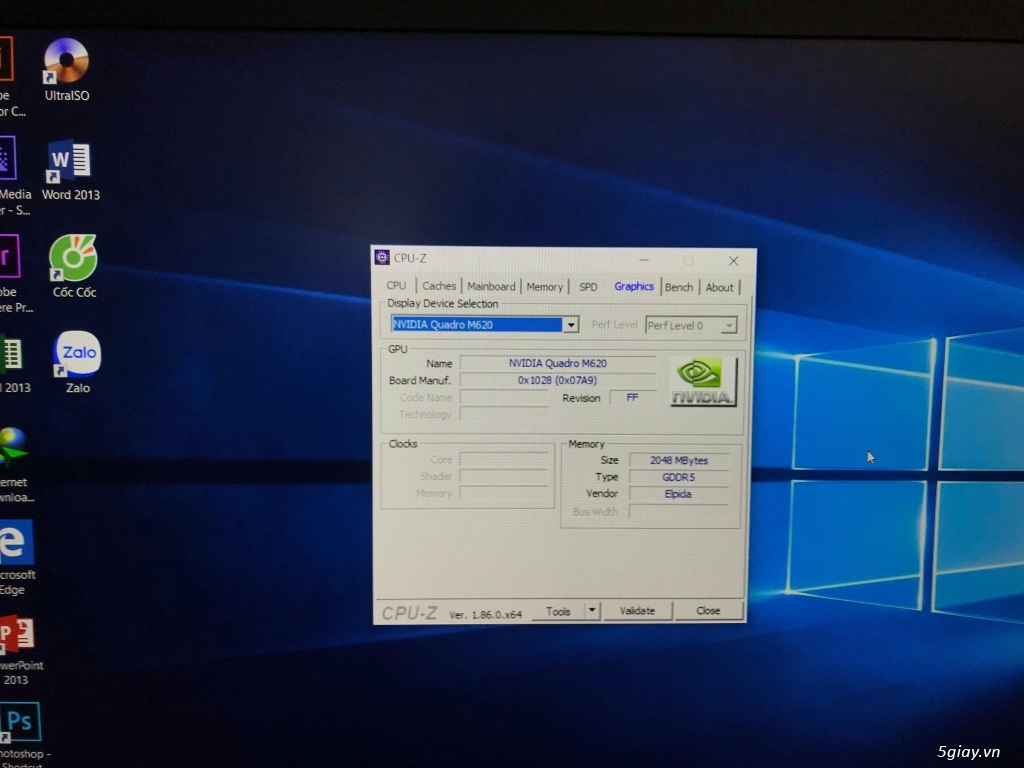The height and width of the screenshot is (768, 1024).
Task: Open the About tab
Action: click(x=719, y=287)
